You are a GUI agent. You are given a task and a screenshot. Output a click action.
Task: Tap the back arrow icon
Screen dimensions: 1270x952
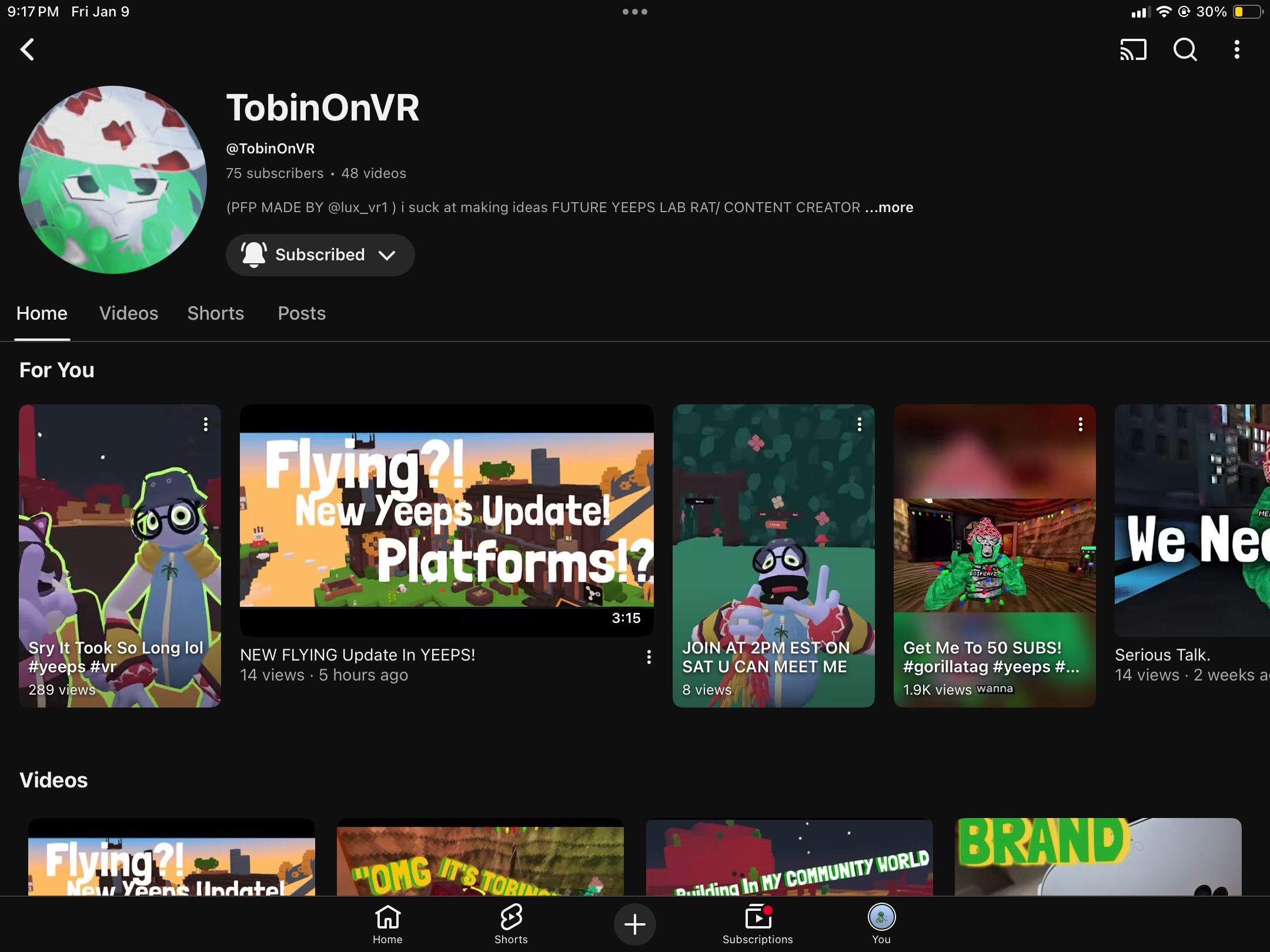point(28,49)
